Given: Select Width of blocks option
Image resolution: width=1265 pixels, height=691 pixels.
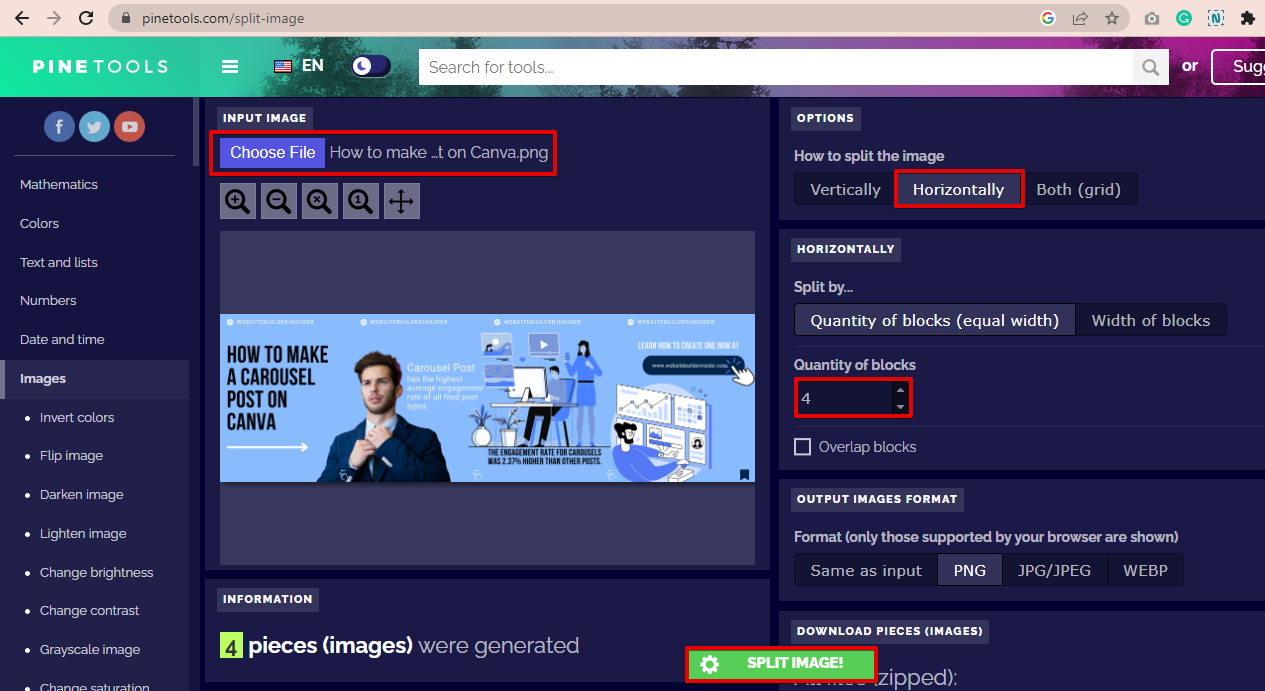Looking at the screenshot, I should 1150,320.
